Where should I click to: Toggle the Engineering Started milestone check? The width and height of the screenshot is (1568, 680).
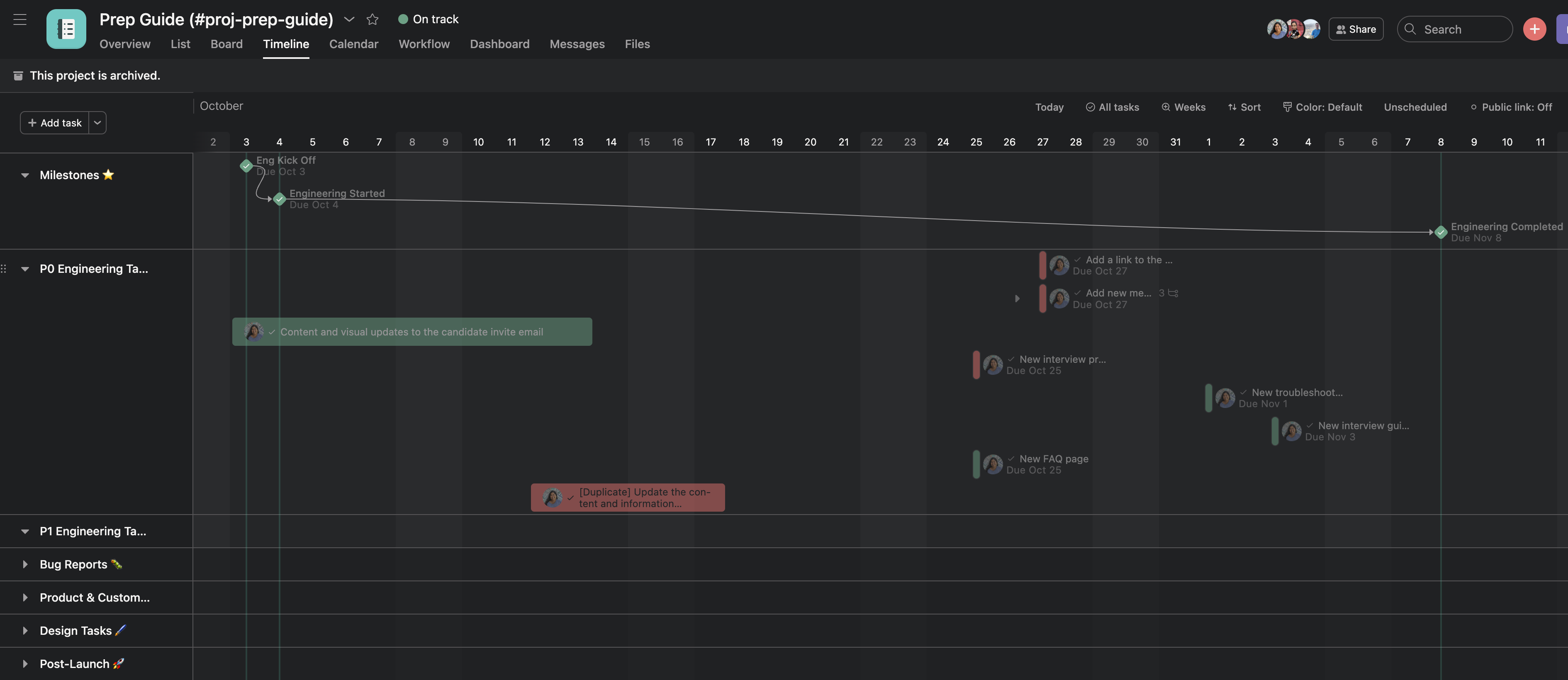280,199
